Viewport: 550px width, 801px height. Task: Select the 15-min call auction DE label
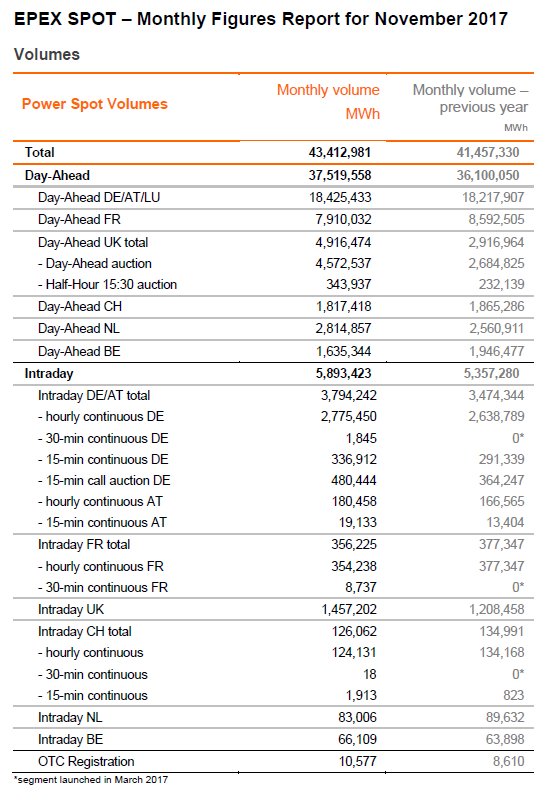[x=104, y=480]
